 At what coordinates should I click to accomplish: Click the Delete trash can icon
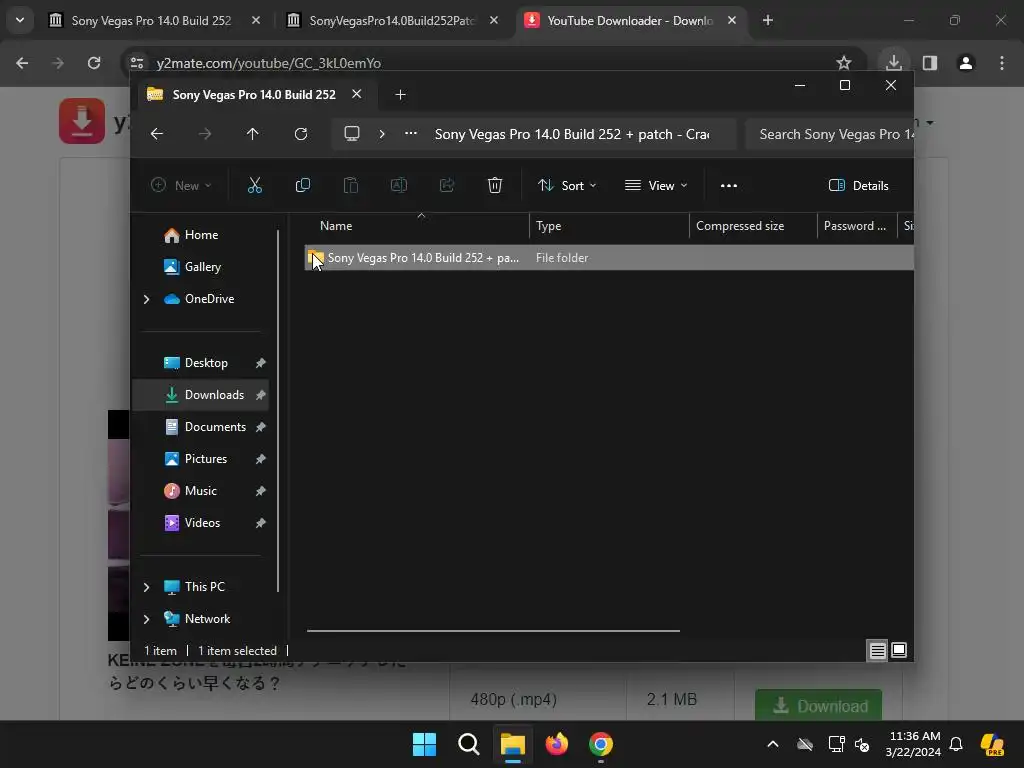click(495, 185)
